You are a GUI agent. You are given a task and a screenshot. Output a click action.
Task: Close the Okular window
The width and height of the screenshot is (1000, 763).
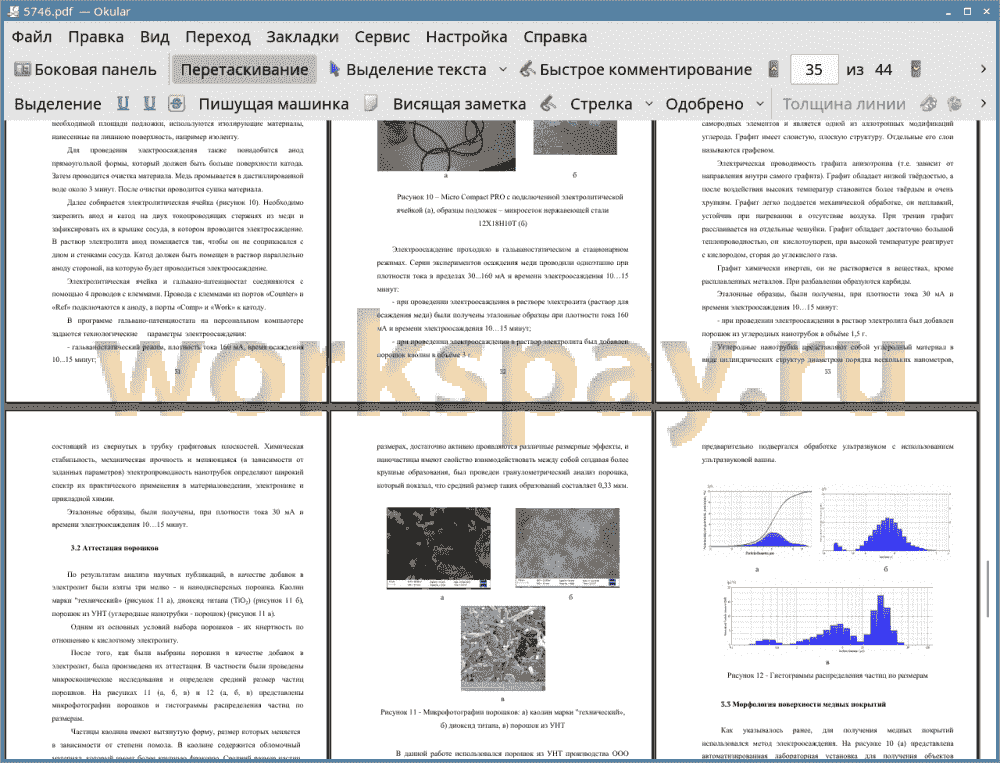984,11
